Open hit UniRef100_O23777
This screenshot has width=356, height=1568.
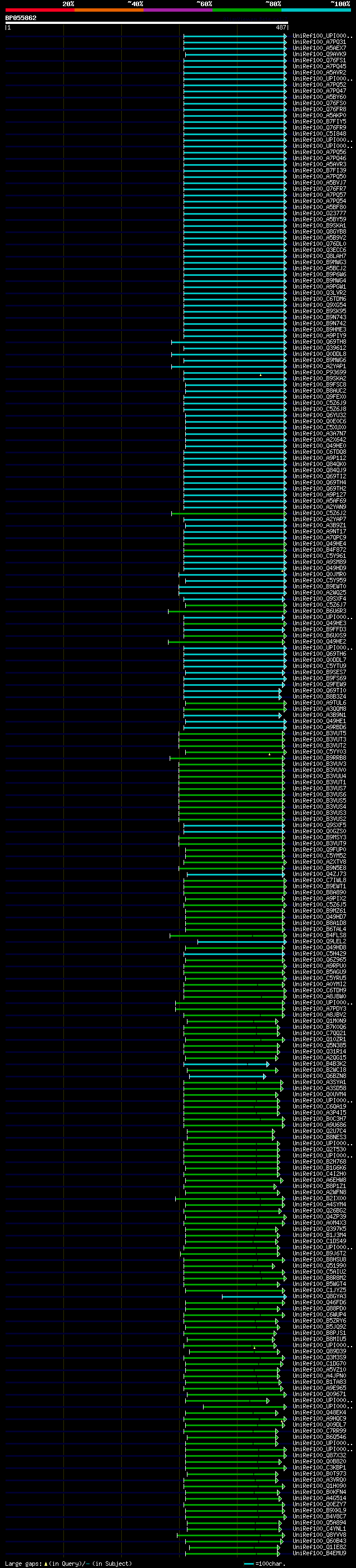pyautogui.click(x=319, y=214)
